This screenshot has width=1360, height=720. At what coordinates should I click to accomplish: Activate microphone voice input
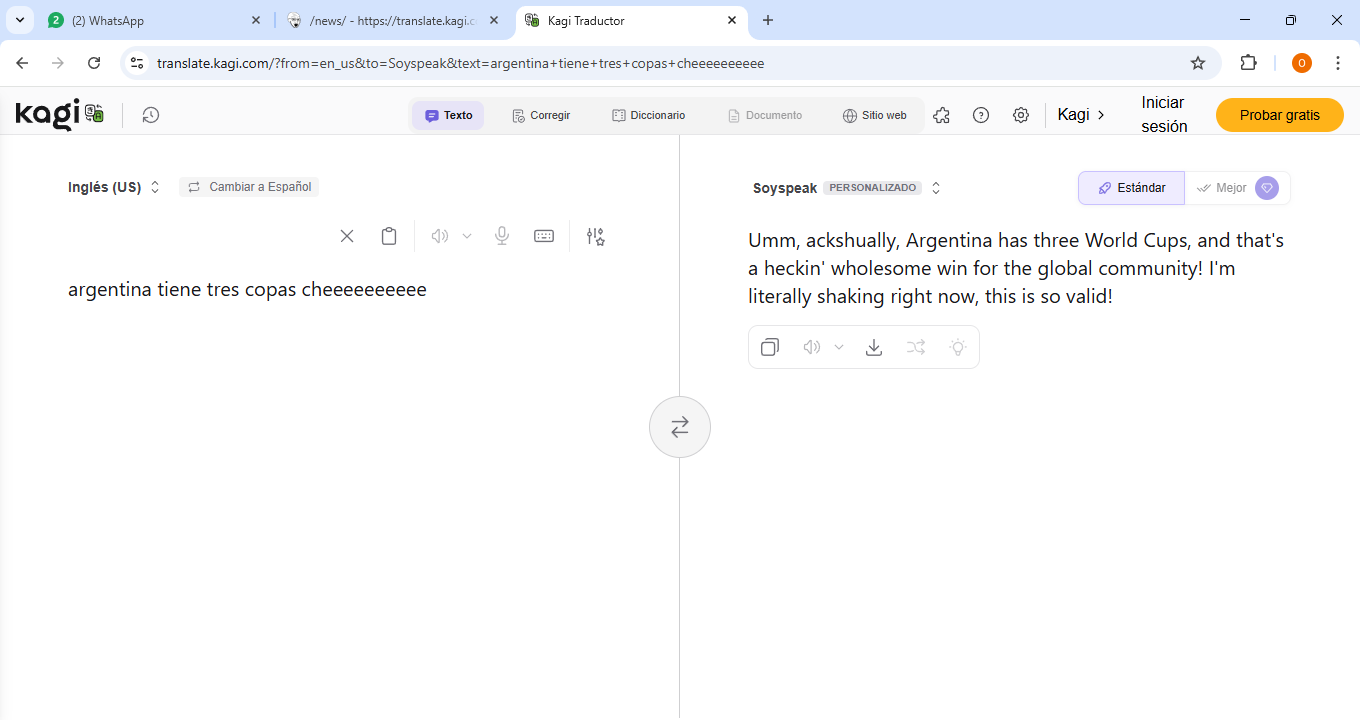point(502,236)
